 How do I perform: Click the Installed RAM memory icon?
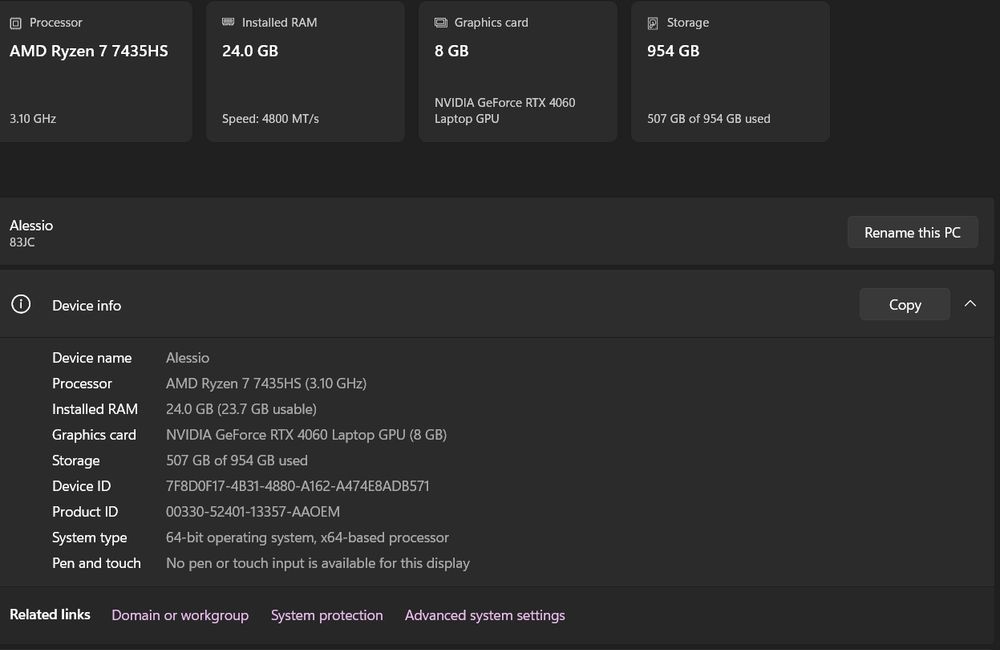pyautogui.click(x=228, y=22)
